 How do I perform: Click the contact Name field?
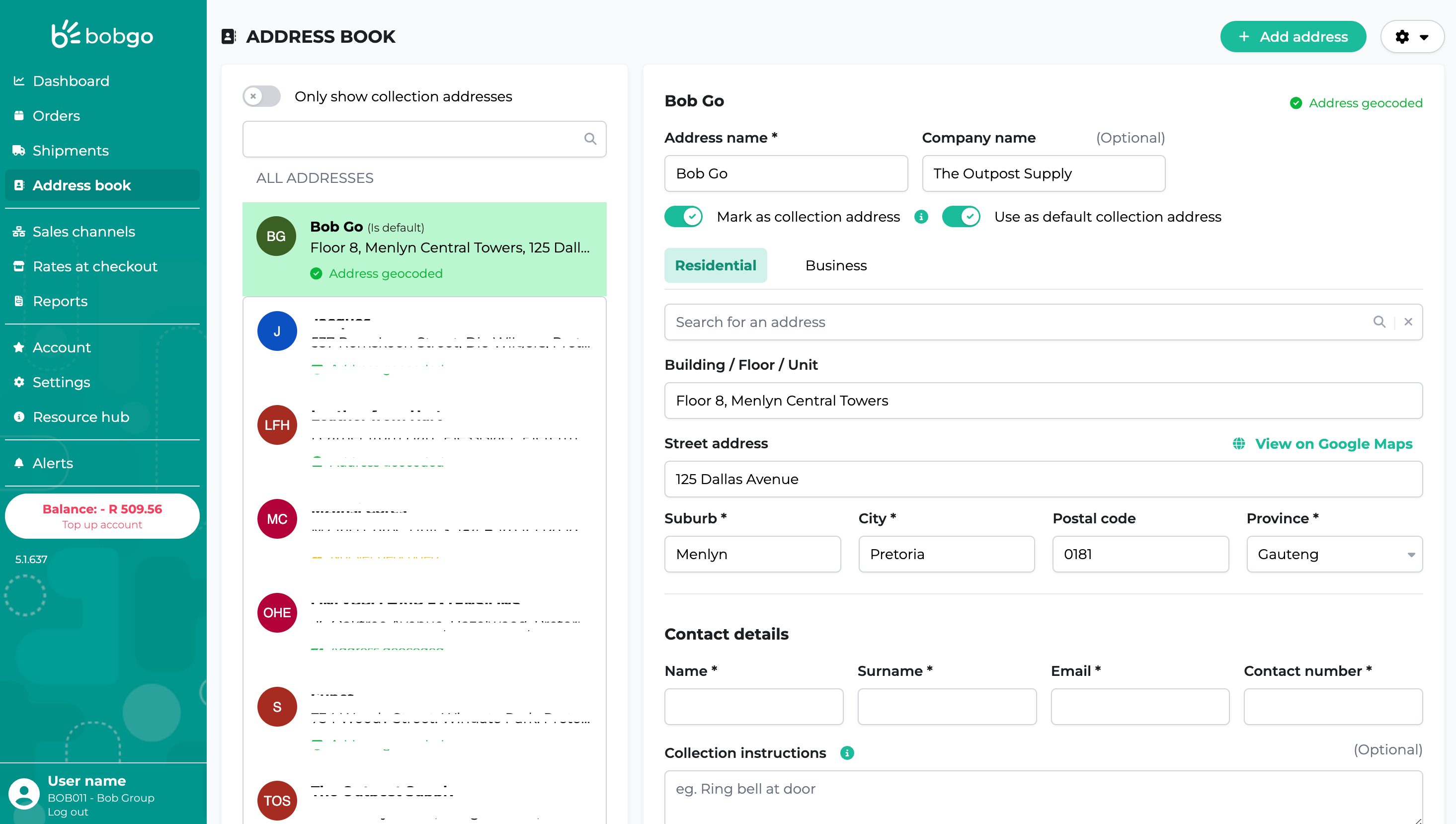click(x=753, y=707)
